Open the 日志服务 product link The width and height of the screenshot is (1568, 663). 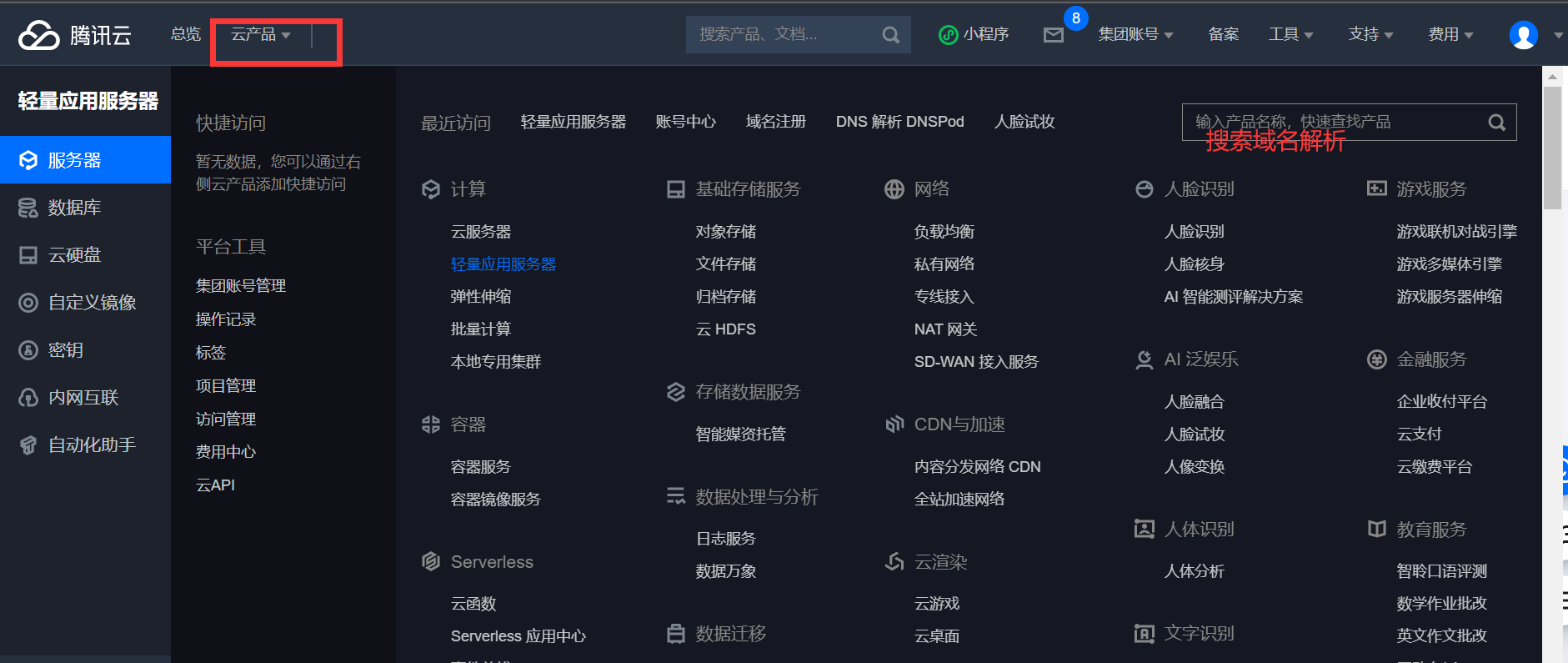coord(726,539)
